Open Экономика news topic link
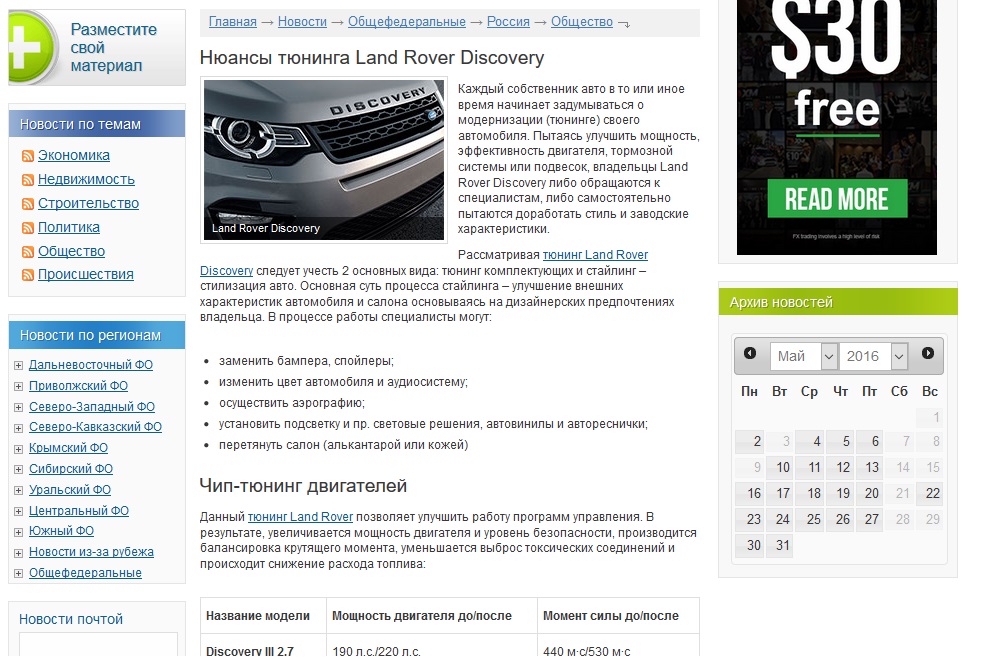 pyautogui.click(x=73, y=155)
